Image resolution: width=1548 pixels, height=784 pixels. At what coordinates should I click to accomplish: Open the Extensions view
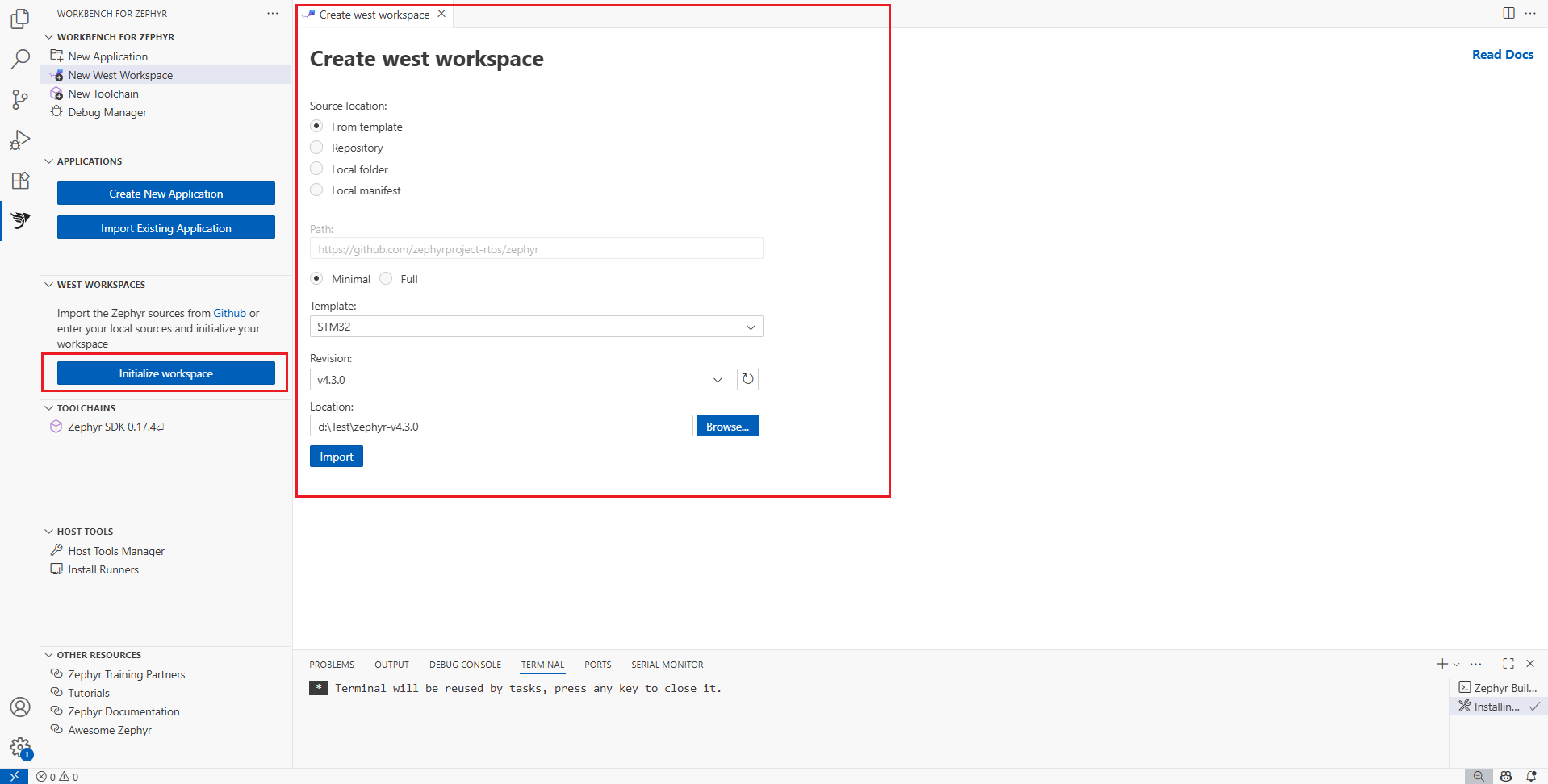[x=20, y=180]
